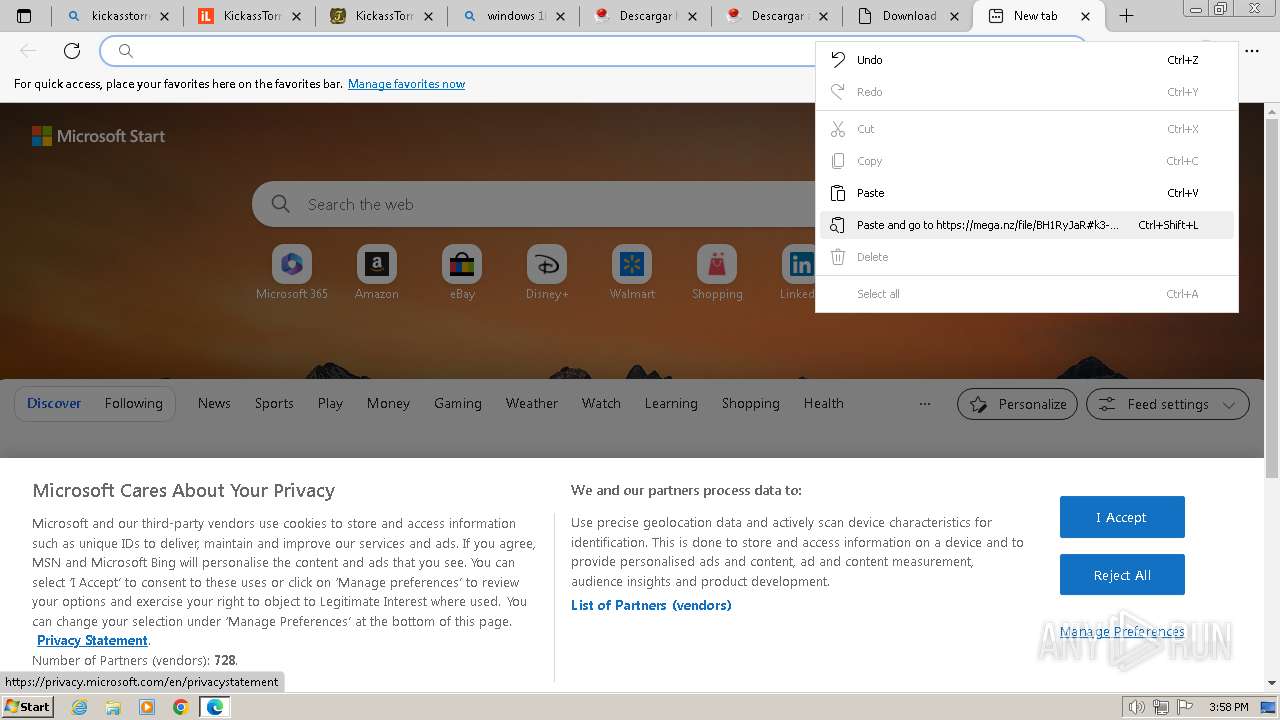Image resolution: width=1280 pixels, height=720 pixels.
Task: Open File Explorer from the taskbar
Action: 113,707
